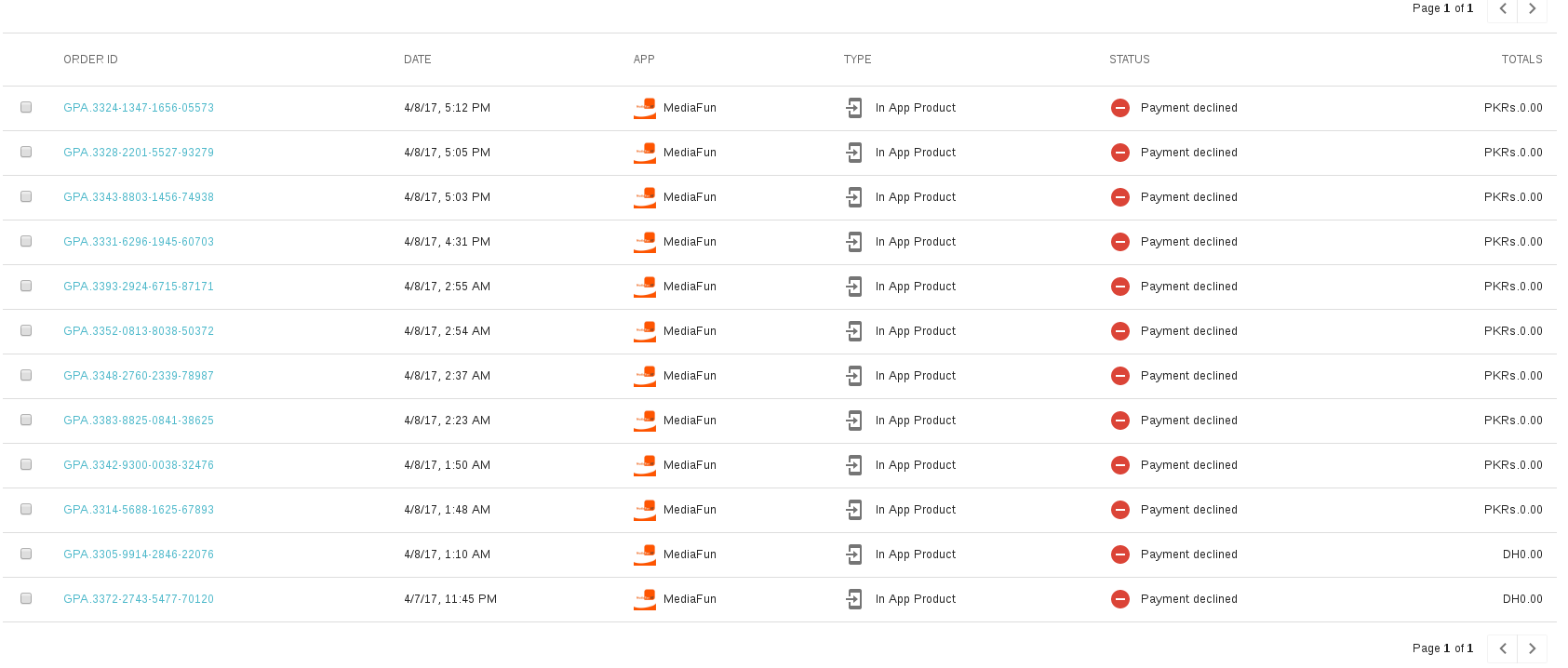Click In App Product icon in the 2:37 AM row
This screenshot has width=1568, height=668.
tap(854, 376)
